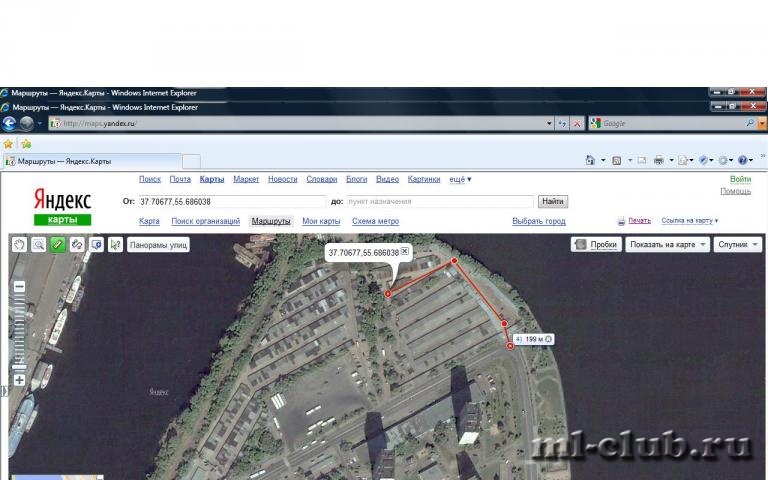Open the Выбрать город link
The image size is (768, 480).
pos(539,221)
